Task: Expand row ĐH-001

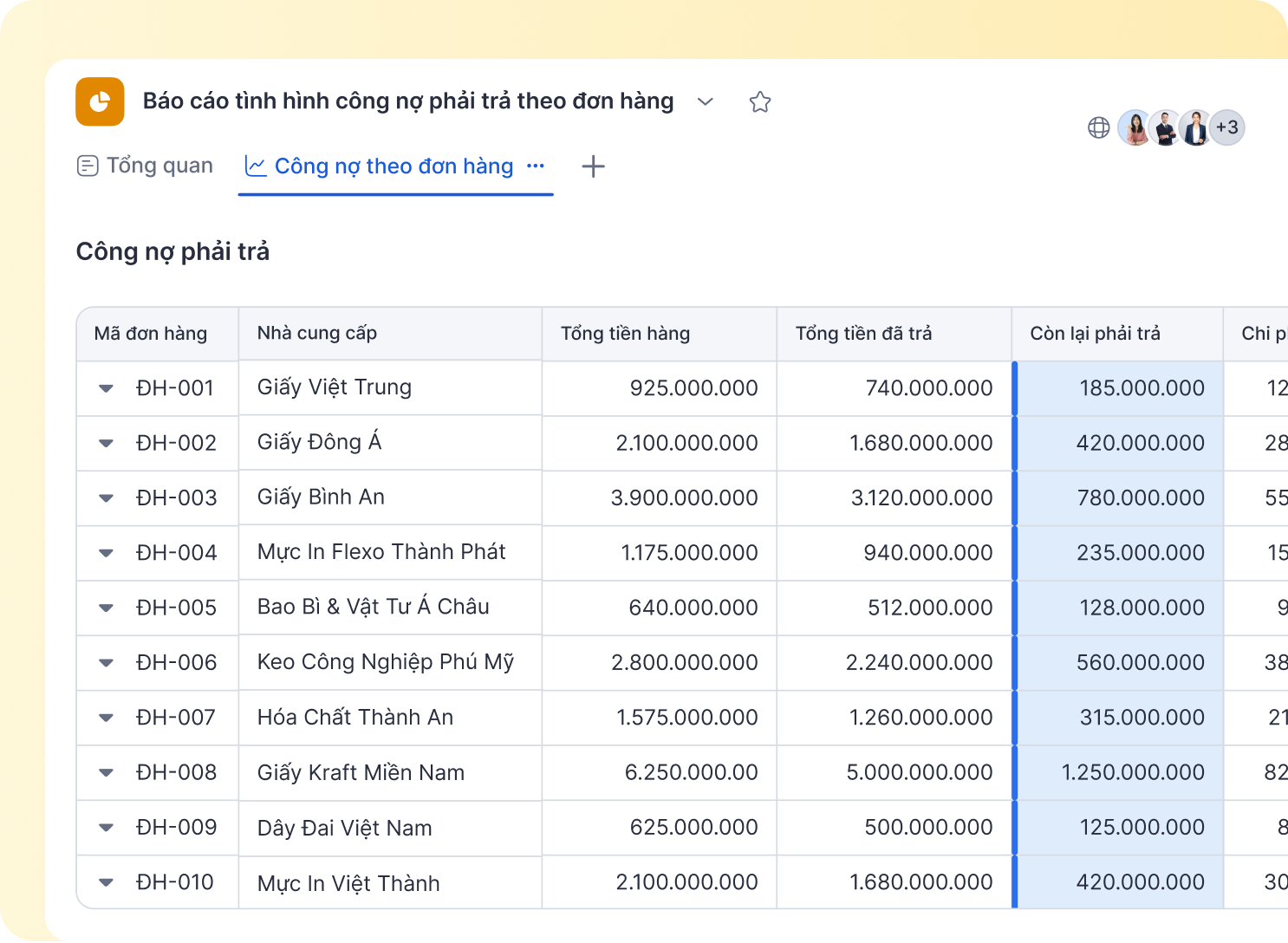Action: [x=106, y=388]
